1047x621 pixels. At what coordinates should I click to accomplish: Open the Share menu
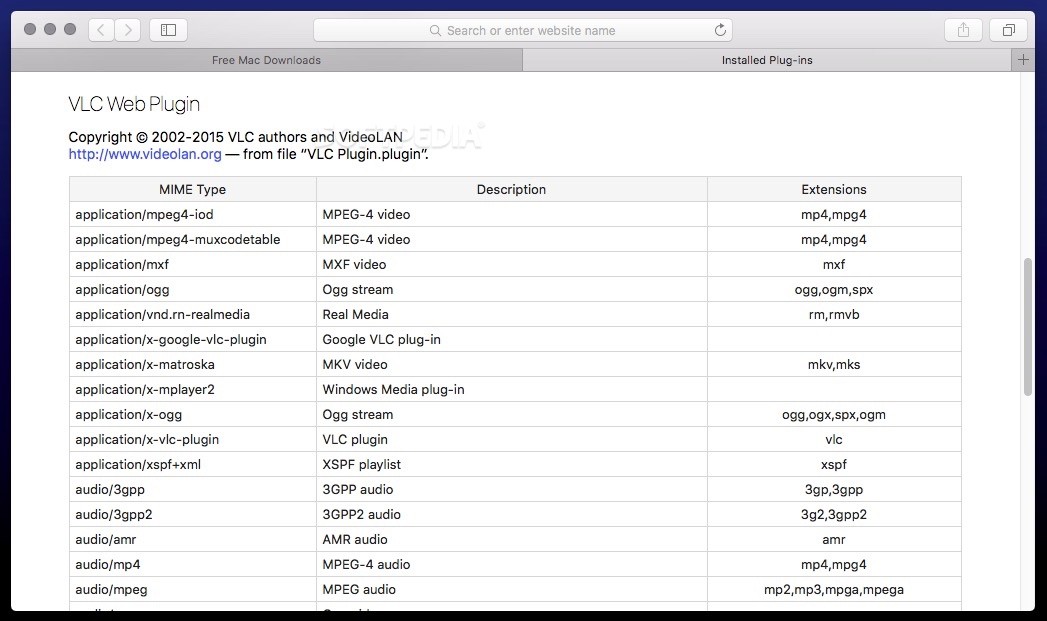tap(961, 29)
